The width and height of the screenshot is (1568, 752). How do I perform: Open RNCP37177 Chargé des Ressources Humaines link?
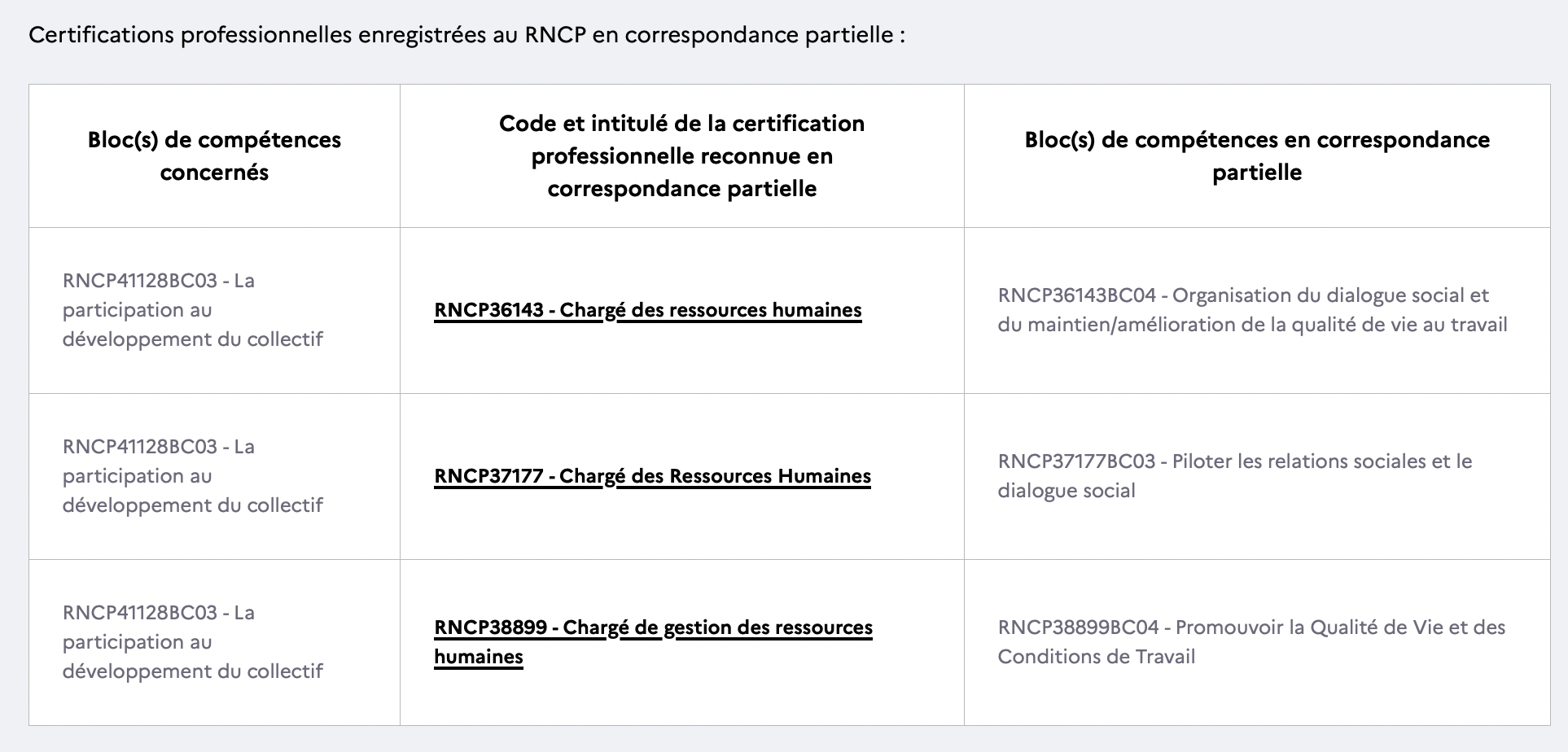(652, 476)
